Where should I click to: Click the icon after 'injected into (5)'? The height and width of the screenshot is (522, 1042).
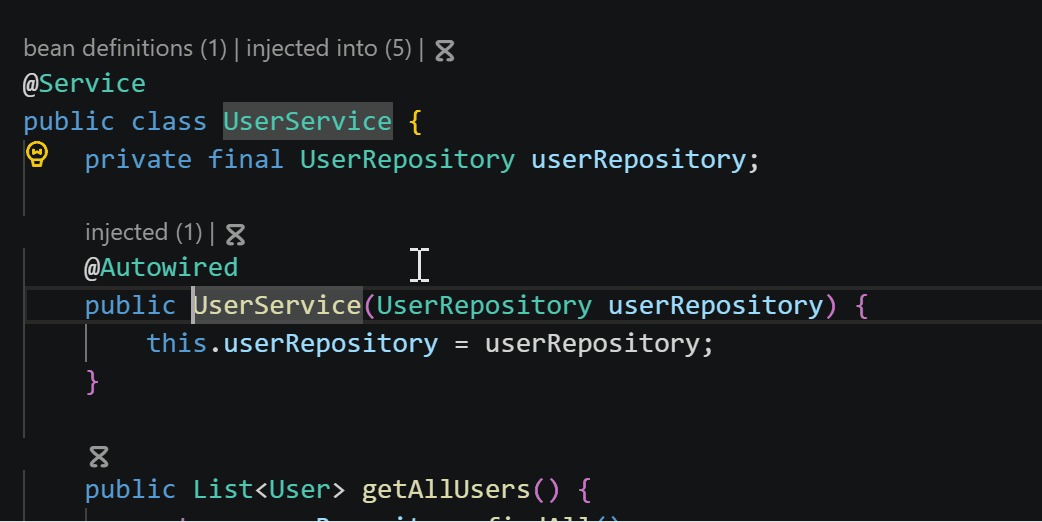pos(445,50)
